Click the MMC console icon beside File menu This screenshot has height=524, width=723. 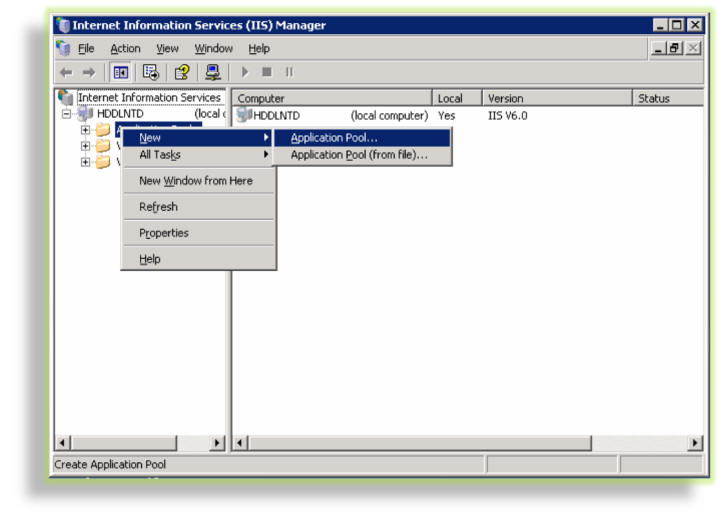[x=63, y=48]
